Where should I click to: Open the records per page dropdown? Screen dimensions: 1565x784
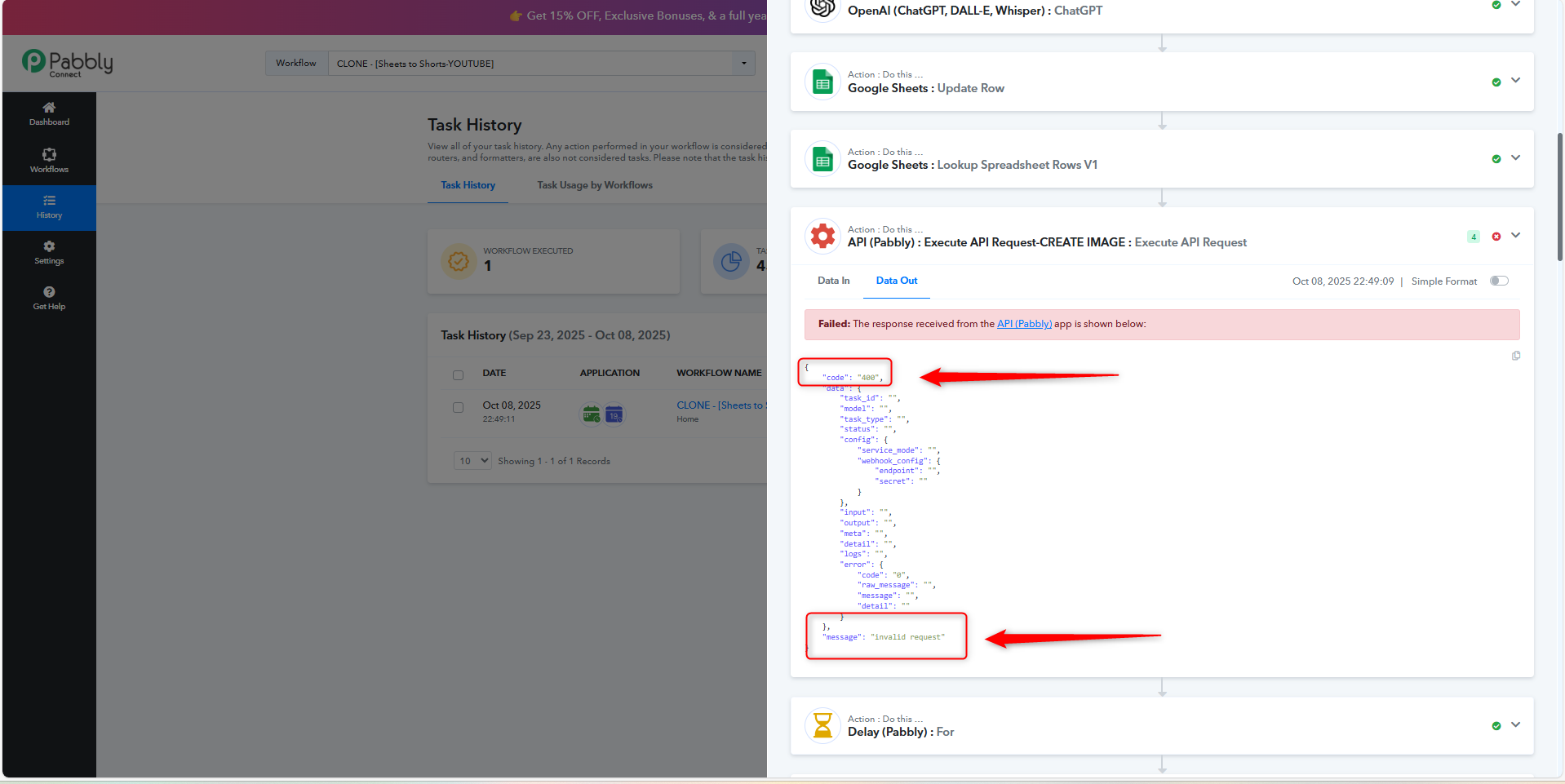472,461
